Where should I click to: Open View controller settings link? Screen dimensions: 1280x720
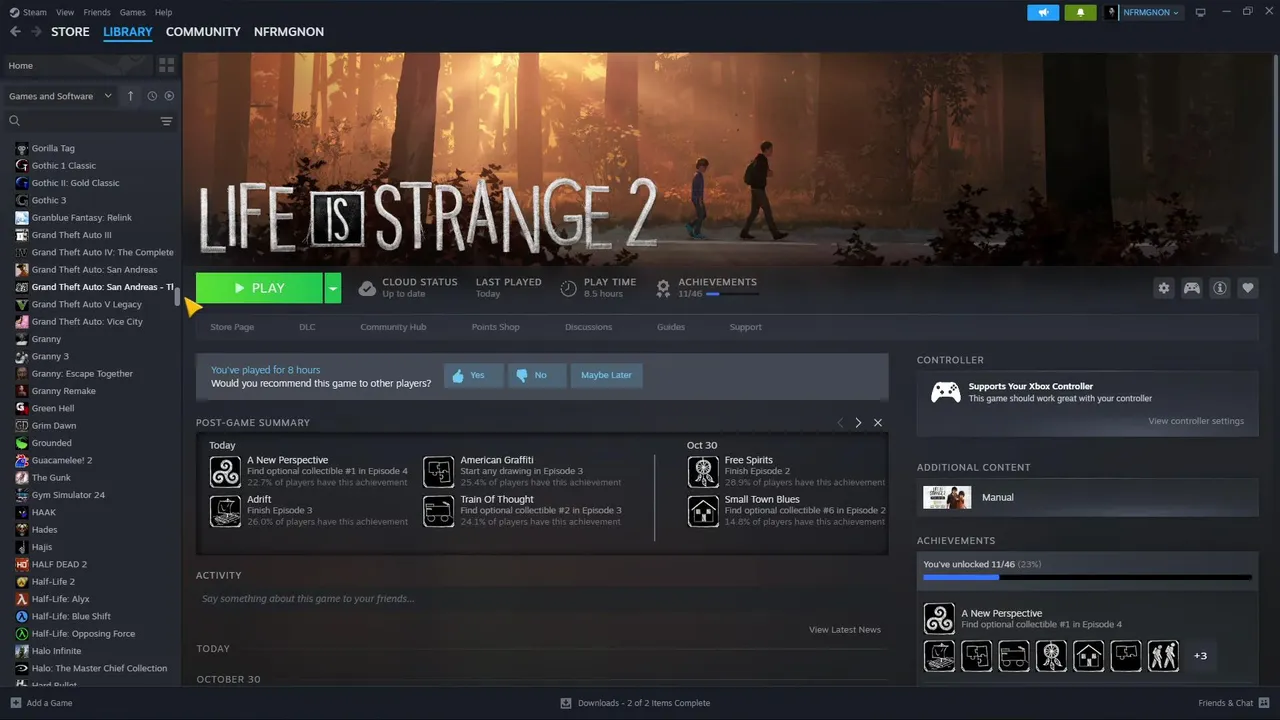click(x=1196, y=421)
